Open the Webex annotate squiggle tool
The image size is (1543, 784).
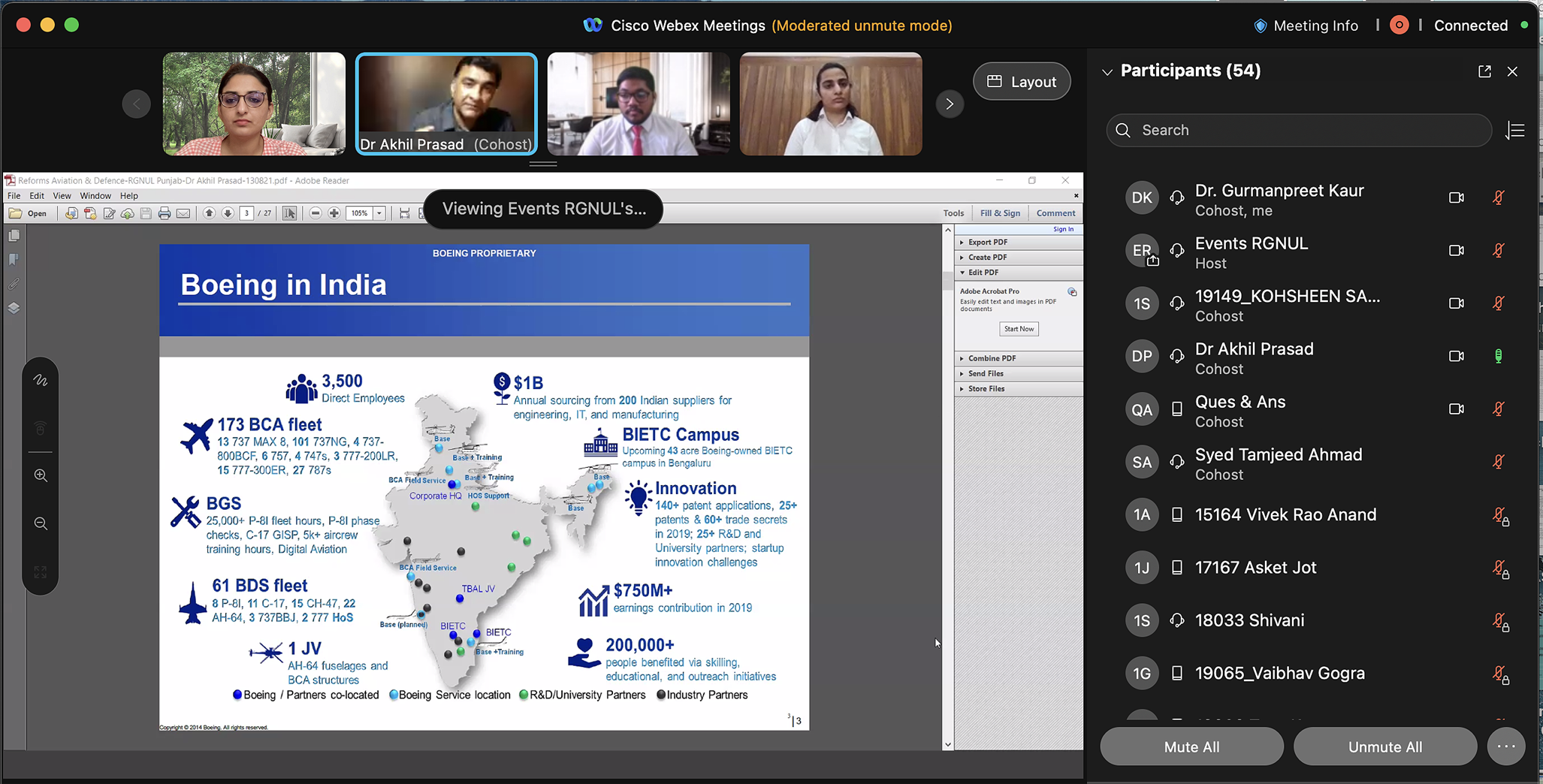click(x=41, y=381)
